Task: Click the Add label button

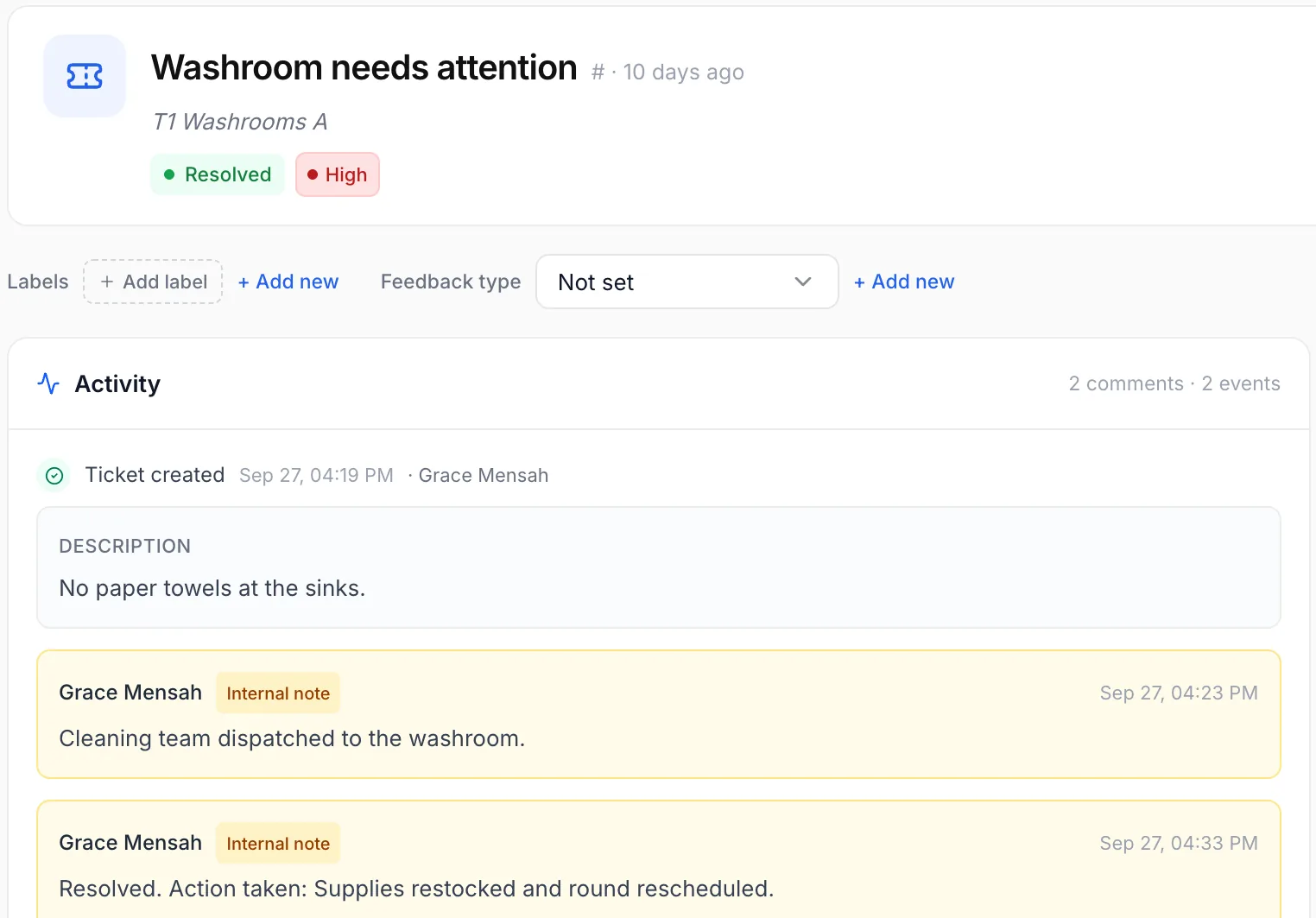Action: pyautogui.click(x=153, y=282)
